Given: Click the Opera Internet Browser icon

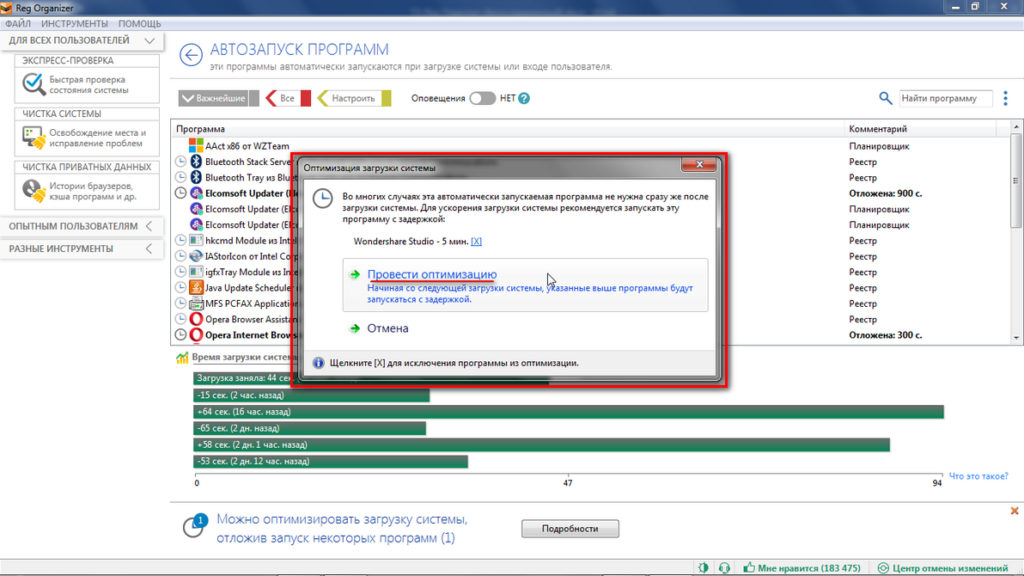Looking at the screenshot, I should 196,334.
